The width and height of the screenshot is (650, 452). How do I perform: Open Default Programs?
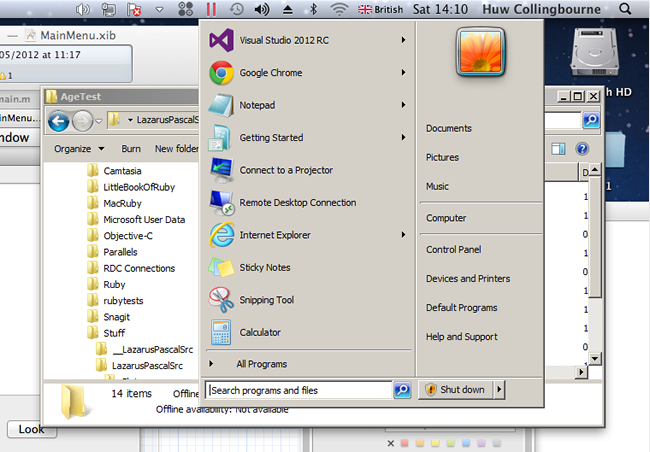[x=461, y=308]
